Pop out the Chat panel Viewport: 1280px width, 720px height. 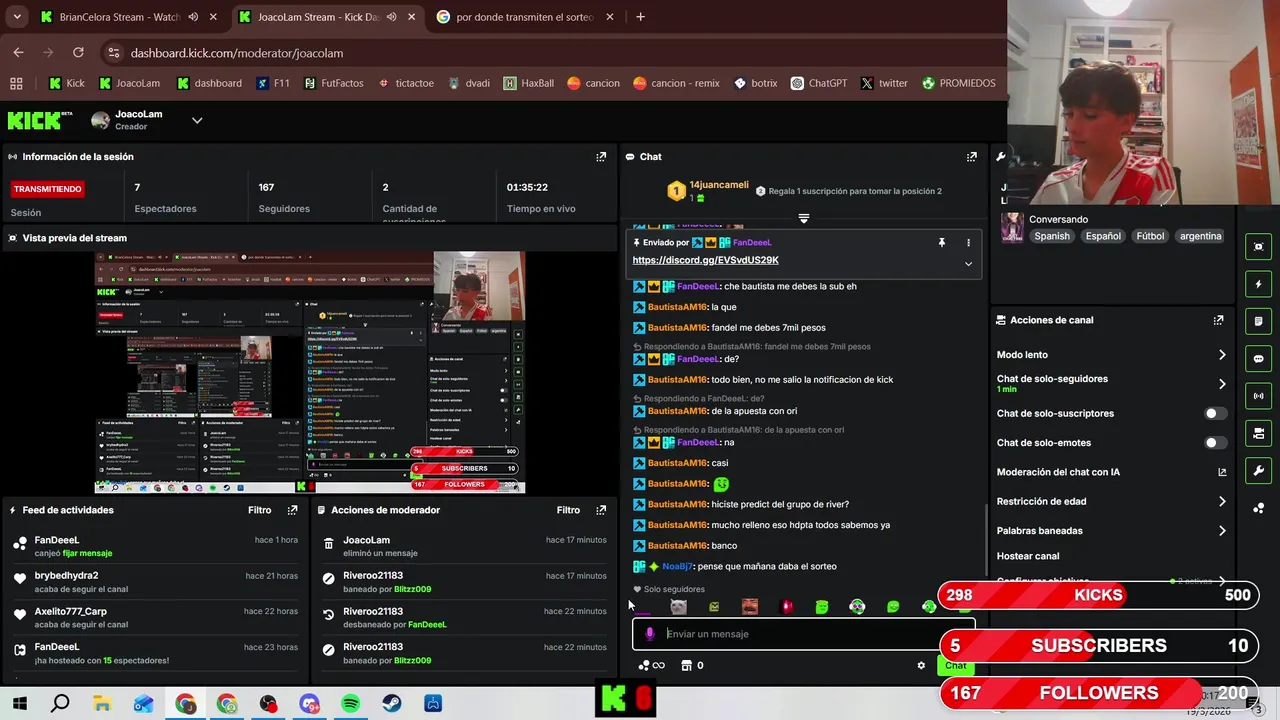(971, 157)
